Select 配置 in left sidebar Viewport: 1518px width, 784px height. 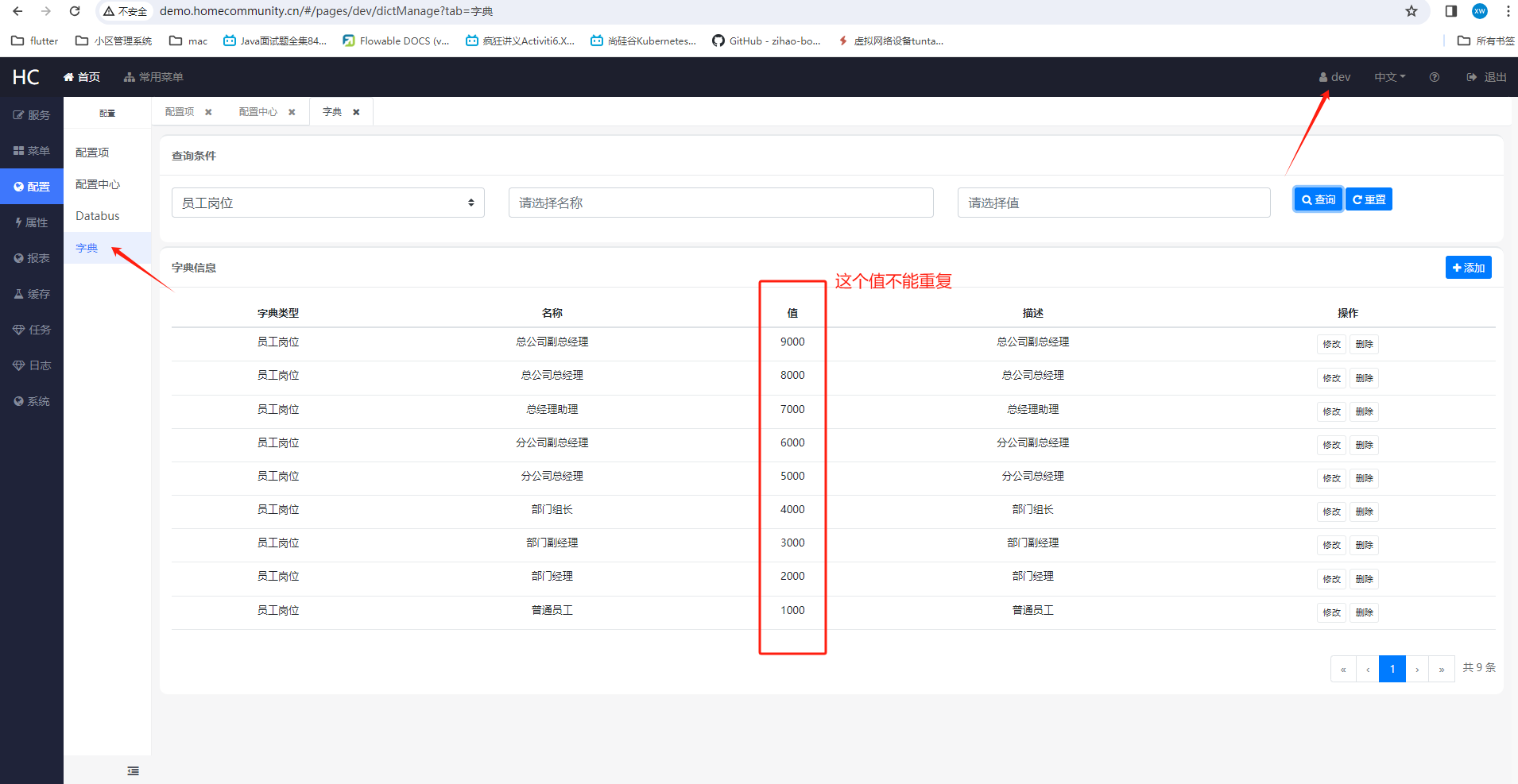[x=32, y=187]
